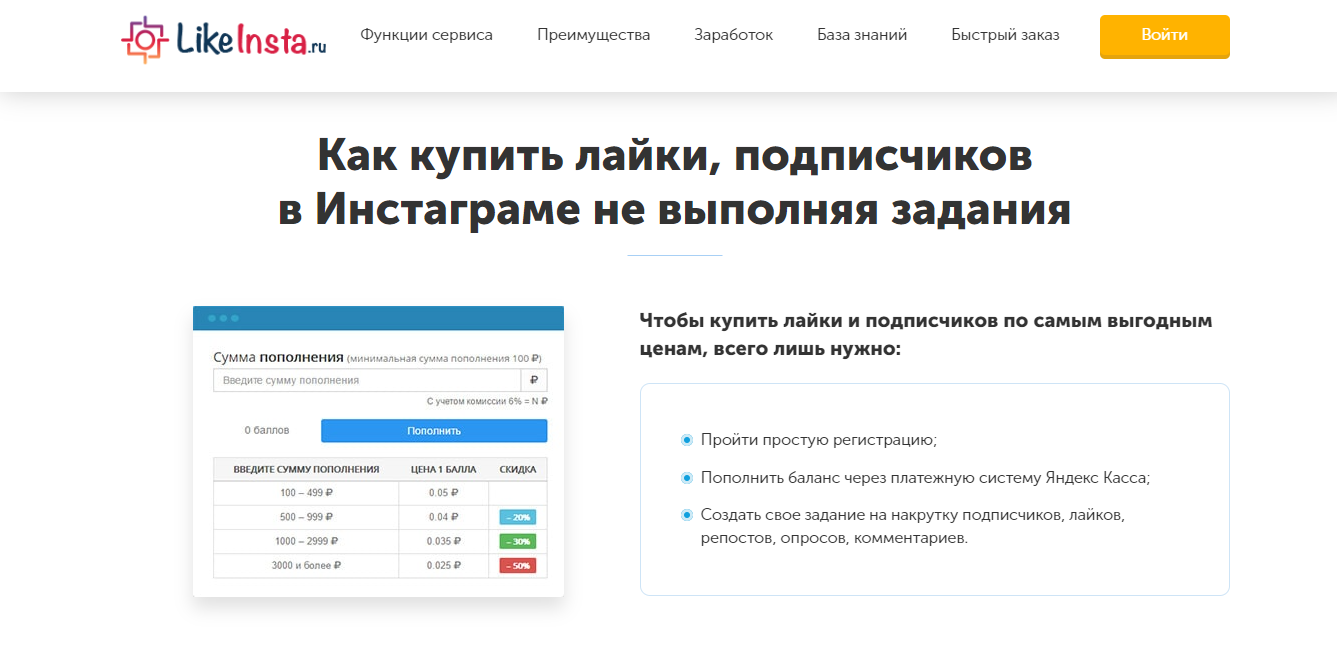The image size is (1337, 648).
Task: Open the База знаний page
Action: pyautogui.click(x=862, y=35)
